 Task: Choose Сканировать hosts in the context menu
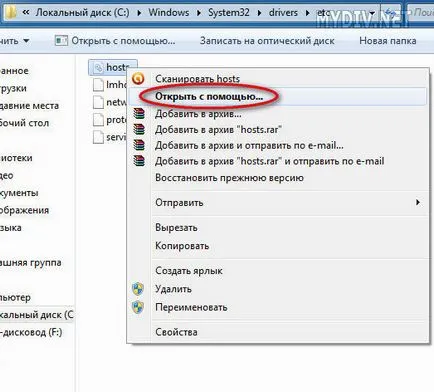[x=277, y=79]
